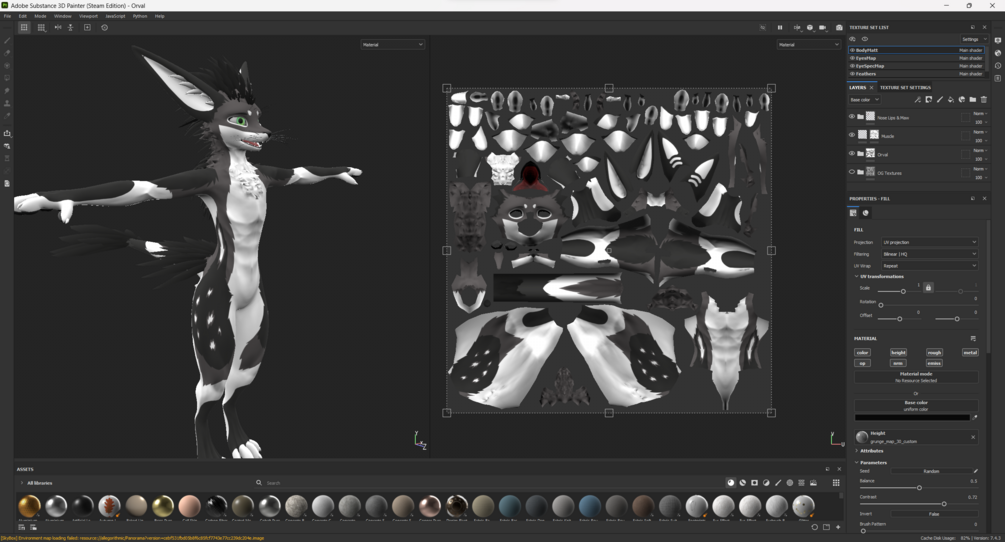This screenshot has height=542, width=1005.
Task: Filter assets by materials sphere icon
Action: [731, 482]
